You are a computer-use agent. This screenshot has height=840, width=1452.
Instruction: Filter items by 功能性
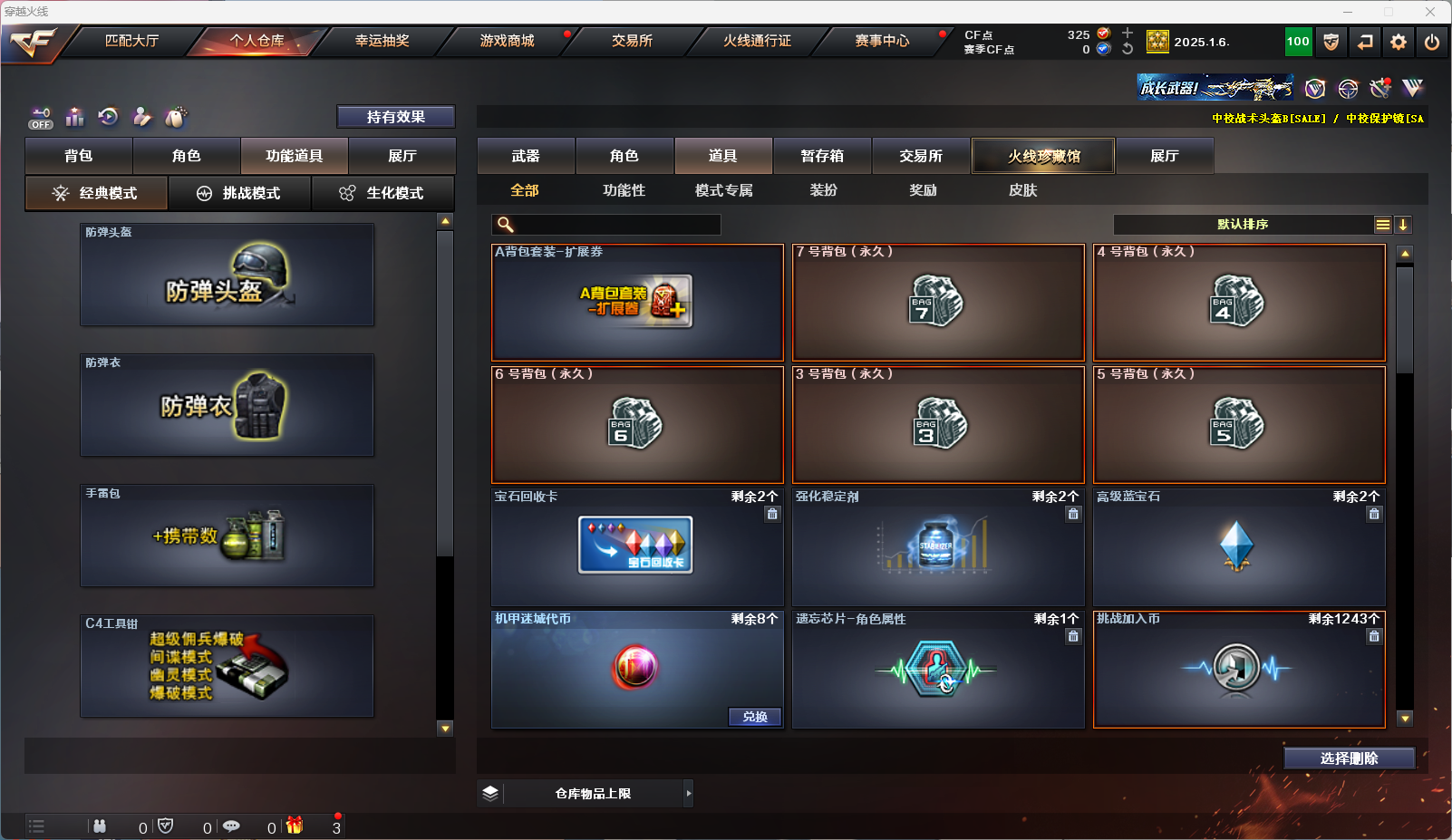tap(624, 190)
